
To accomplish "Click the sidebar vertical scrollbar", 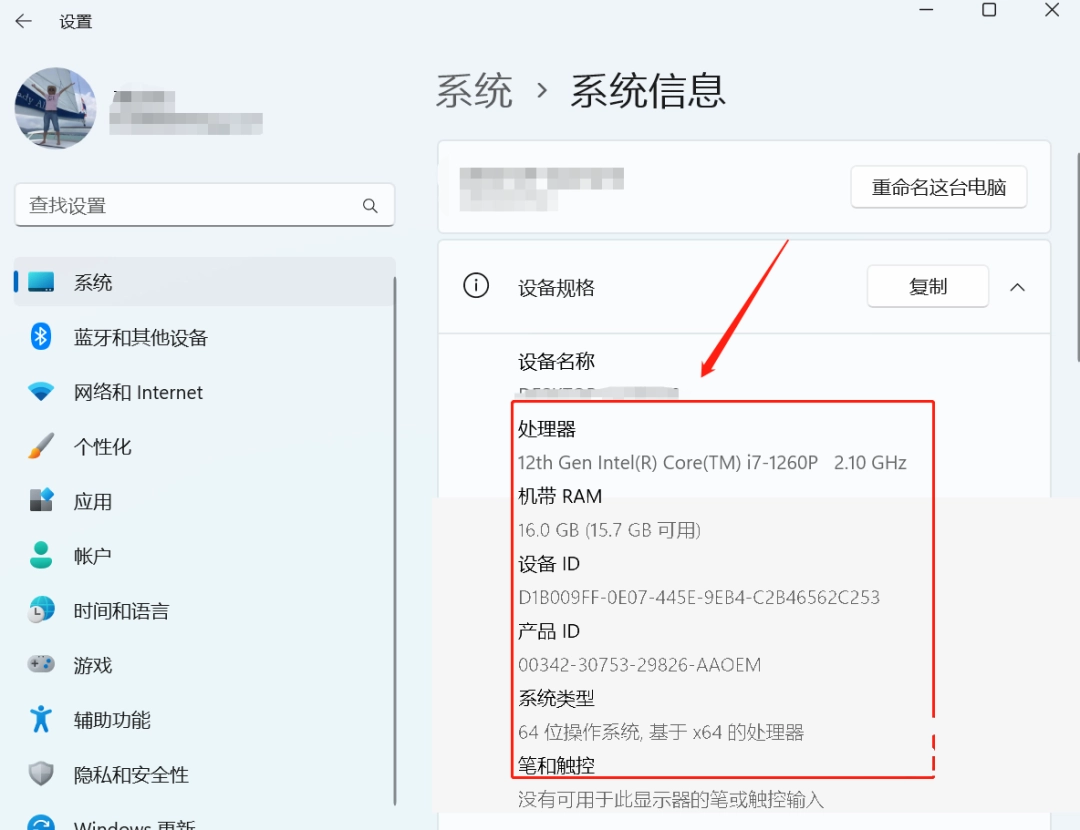I will click(395, 541).
